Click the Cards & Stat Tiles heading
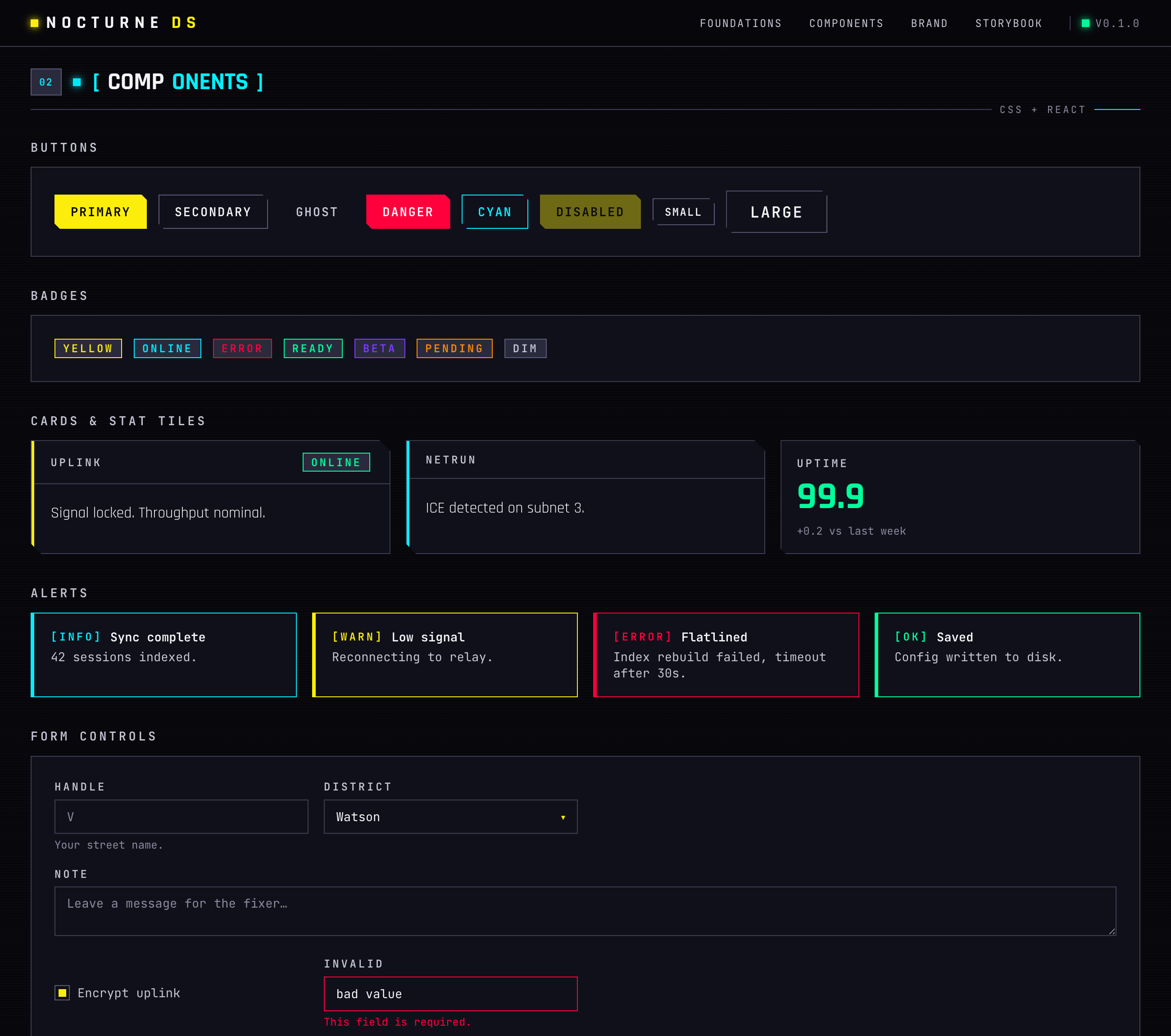Screen dimensions: 1171x1036 pyautogui.click(x=118, y=421)
